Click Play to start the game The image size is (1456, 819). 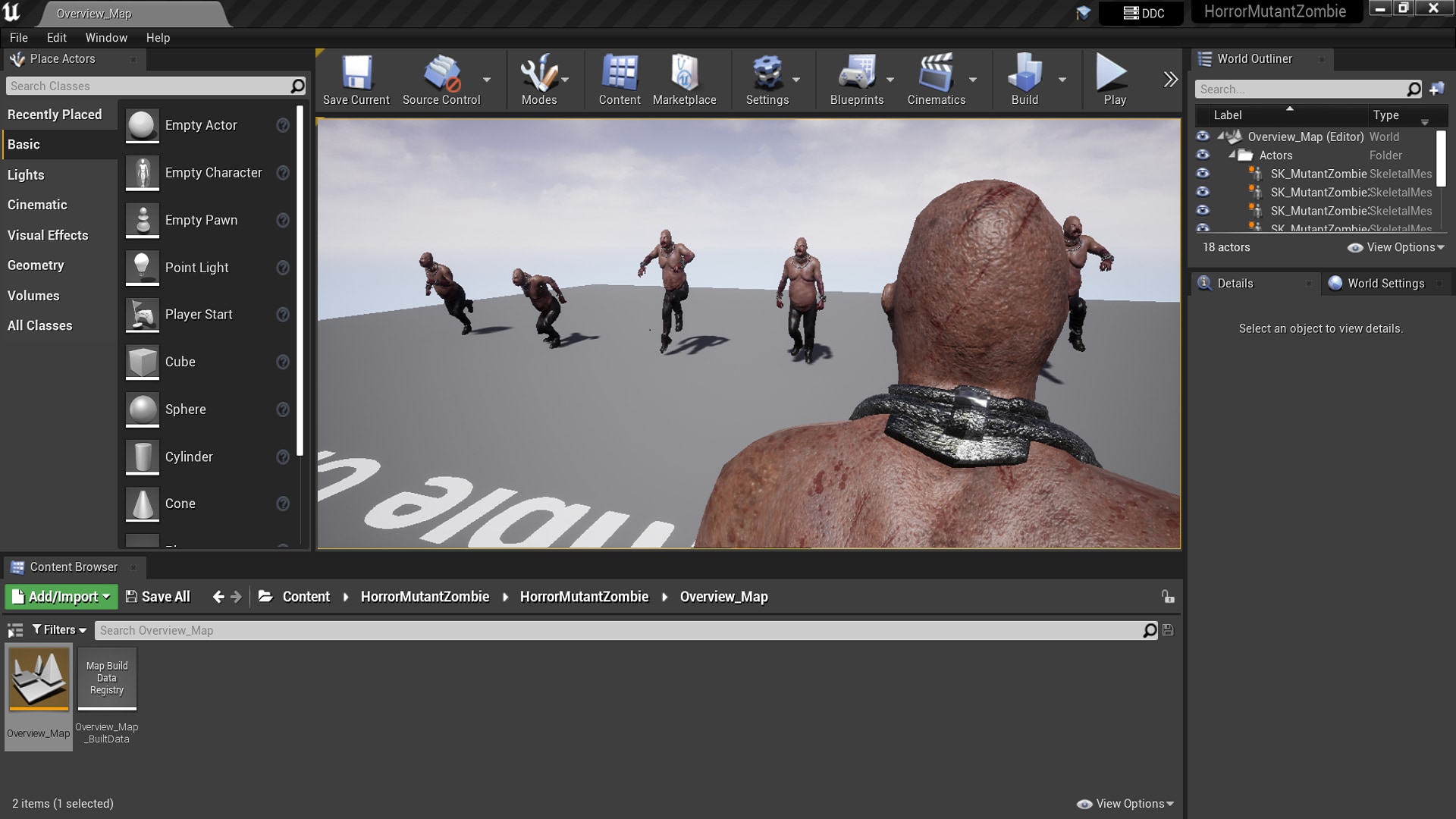1112,80
